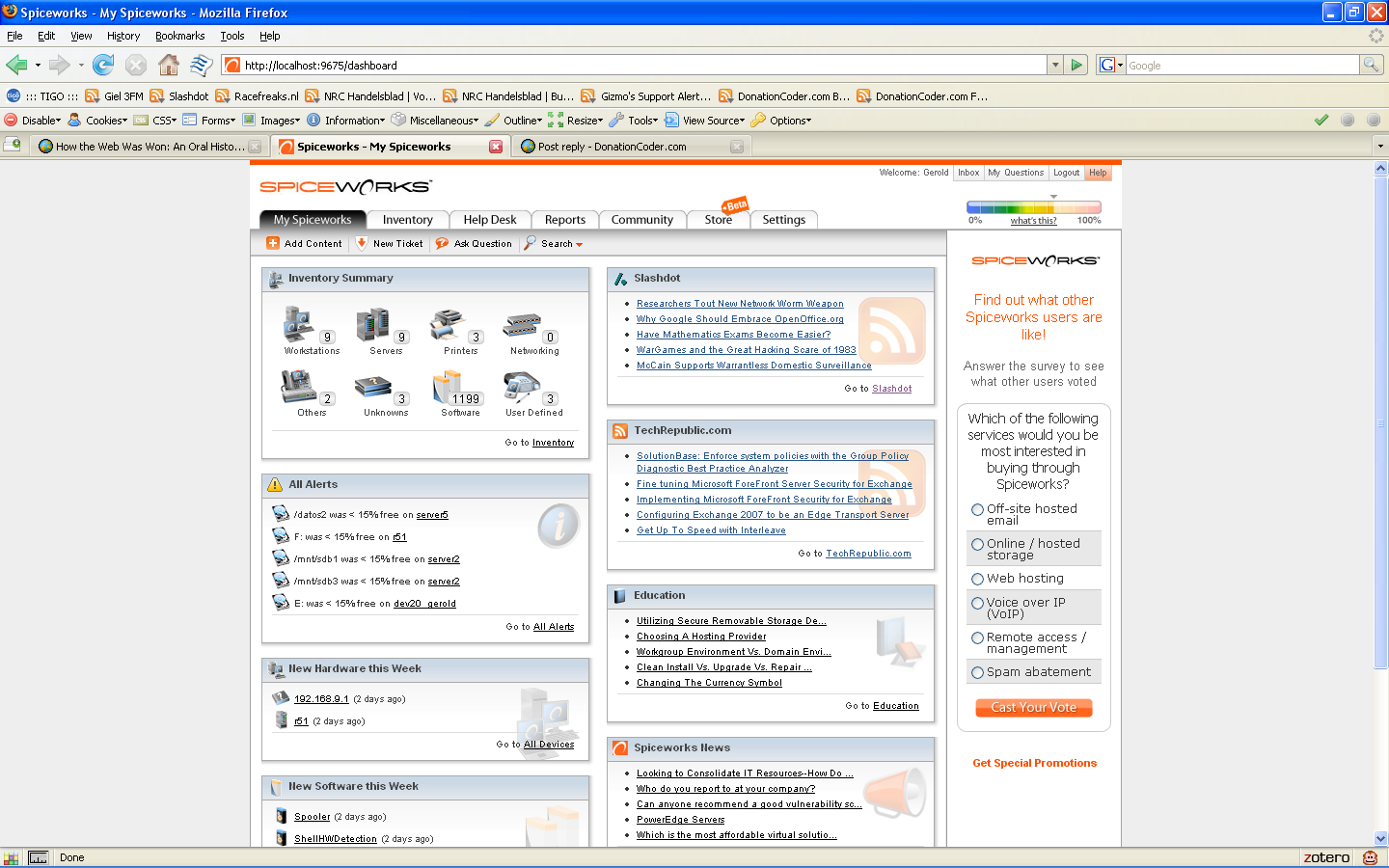The image size is (1389, 868).
Task: Click the Google search magnifier icon
Action: tap(1371, 65)
